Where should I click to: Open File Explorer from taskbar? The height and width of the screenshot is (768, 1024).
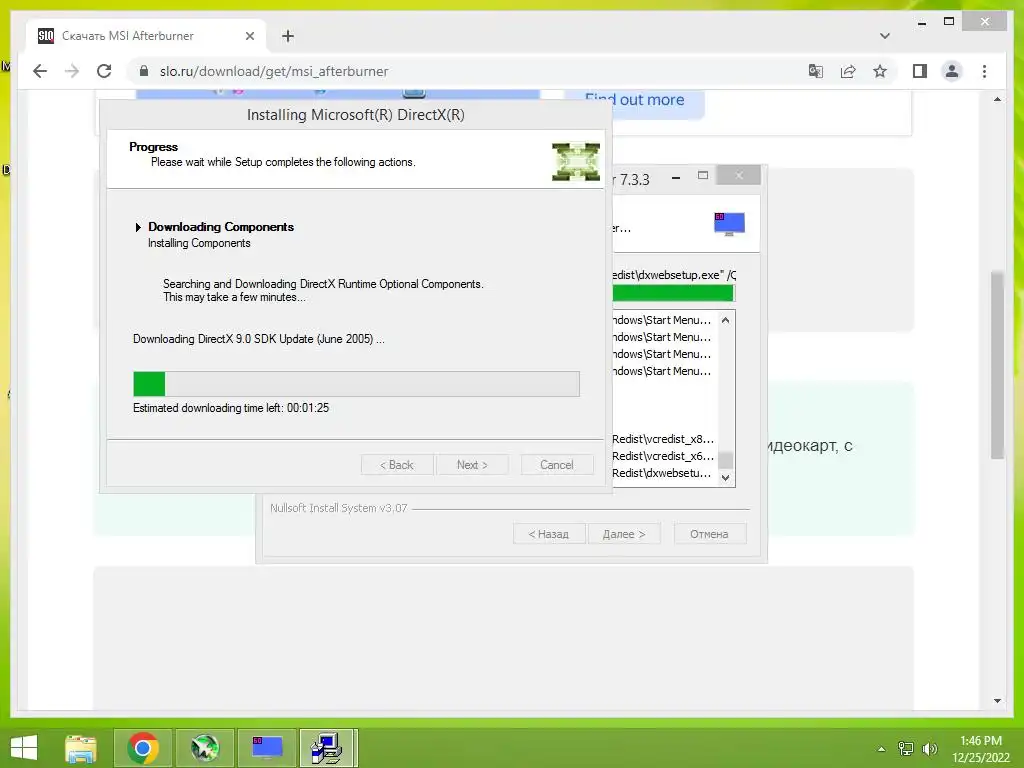81,748
